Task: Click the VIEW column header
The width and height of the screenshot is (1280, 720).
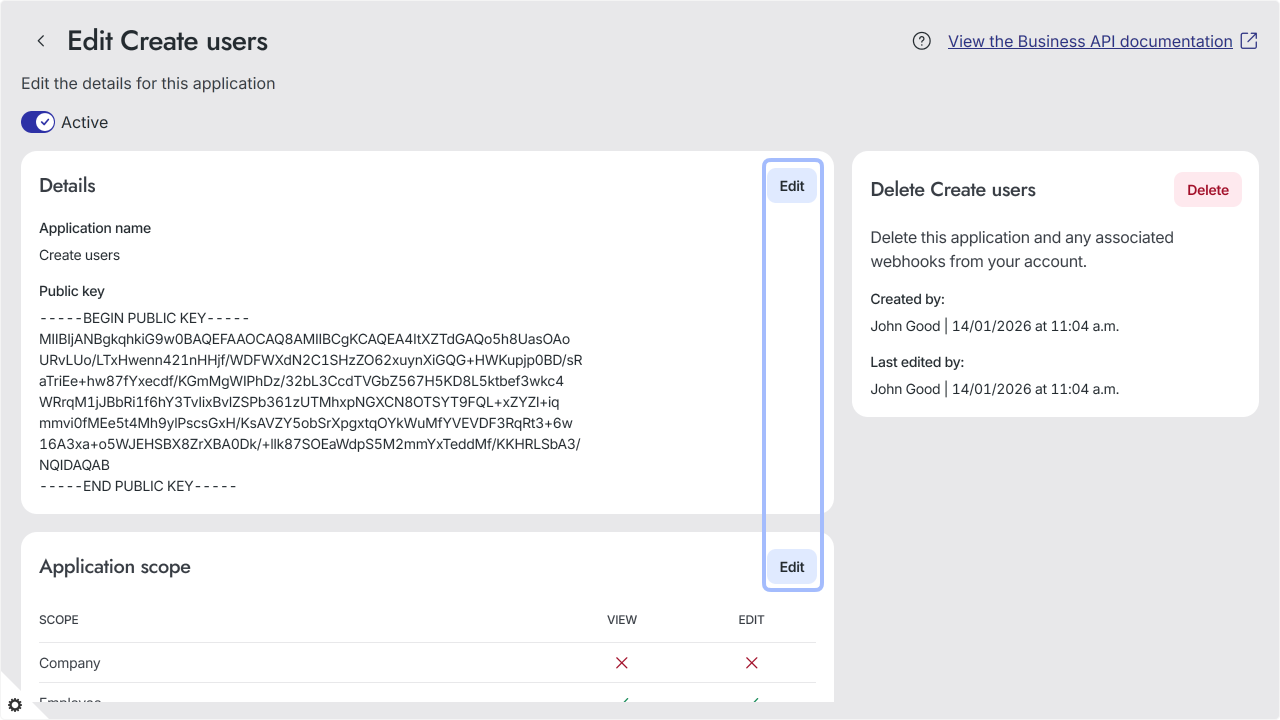Action: click(622, 620)
